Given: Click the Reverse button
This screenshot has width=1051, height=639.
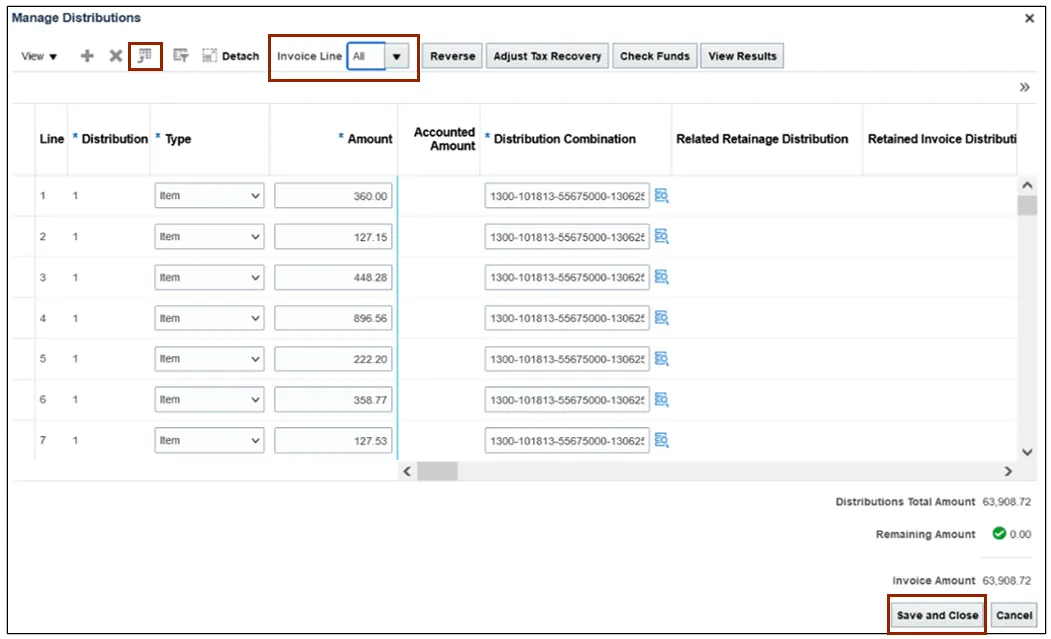Looking at the screenshot, I should pos(452,56).
